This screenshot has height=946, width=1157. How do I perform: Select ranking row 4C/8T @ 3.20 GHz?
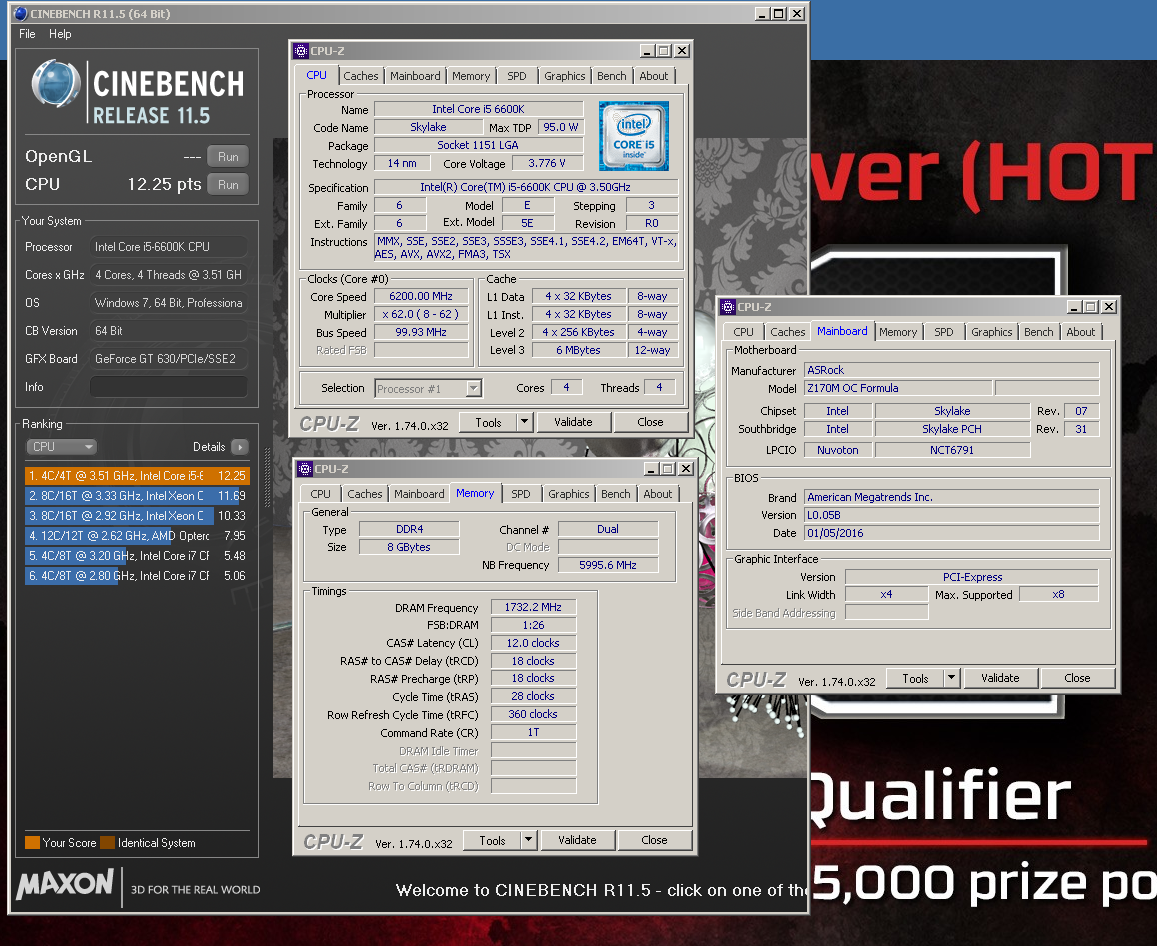137,556
